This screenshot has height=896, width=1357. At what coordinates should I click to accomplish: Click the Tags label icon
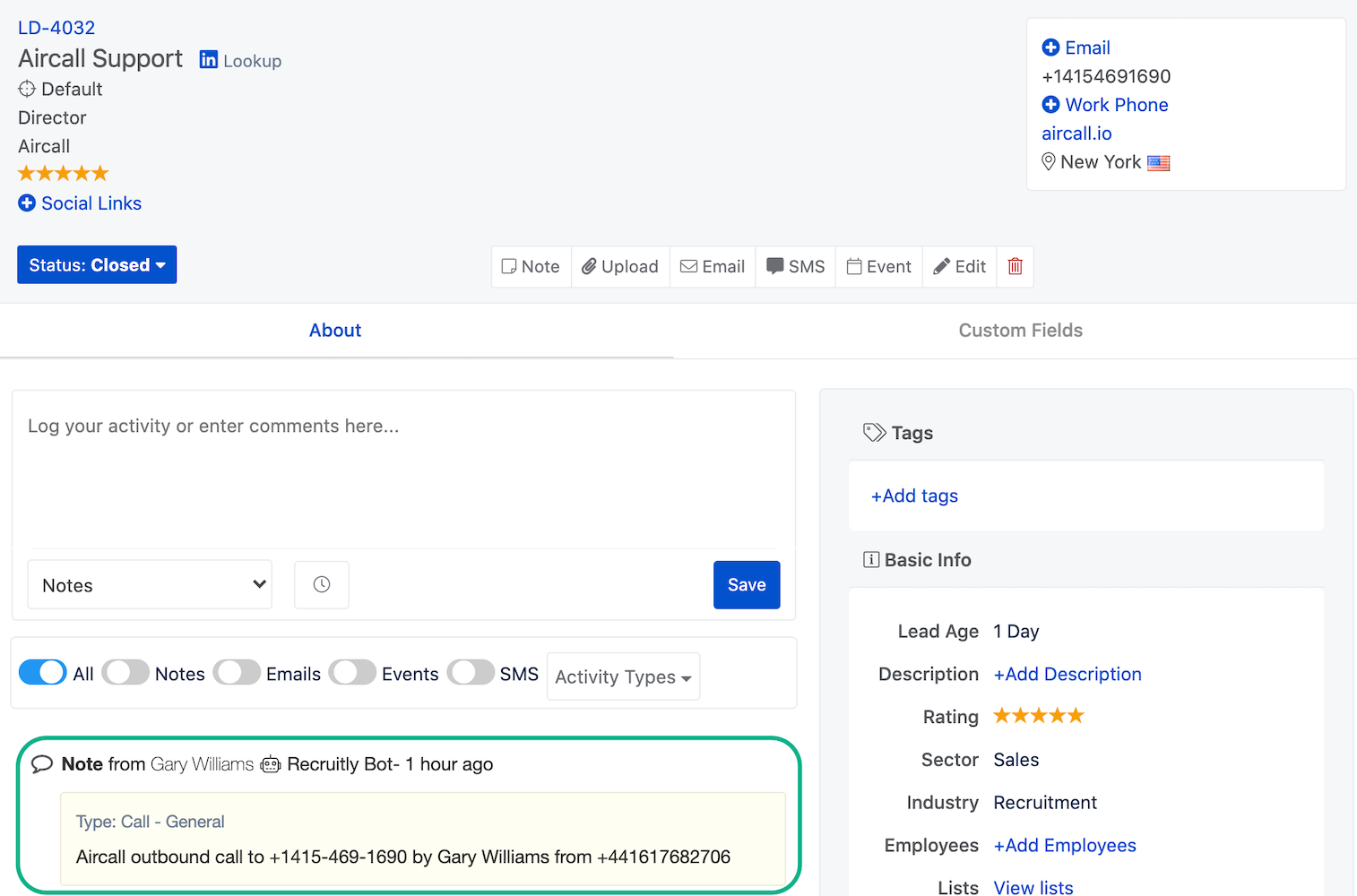pyautogui.click(x=874, y=433)
